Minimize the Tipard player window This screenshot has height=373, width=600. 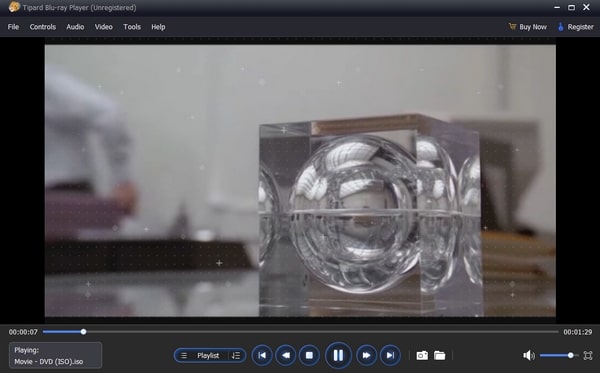(557, 7)
